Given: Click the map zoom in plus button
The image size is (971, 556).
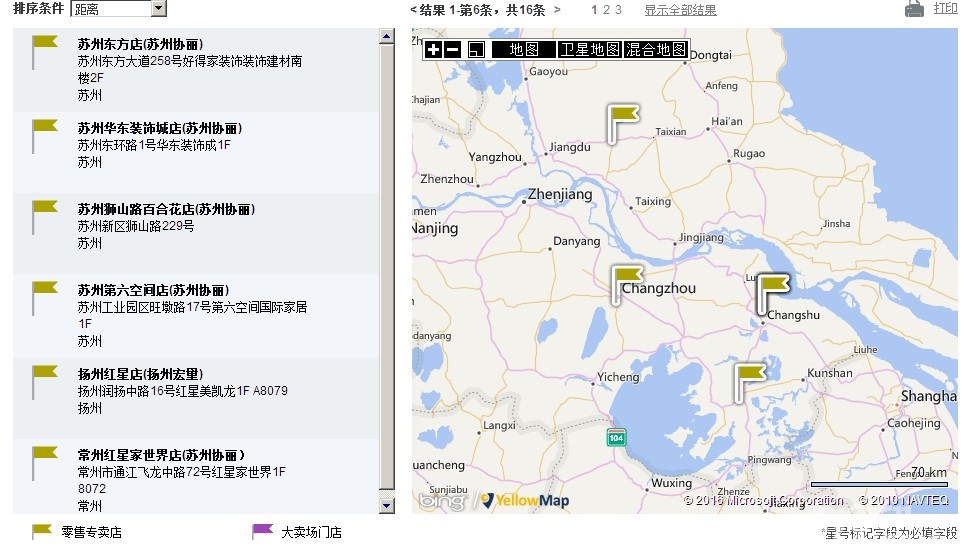Looking at the screenshot, I should [432, 50].
